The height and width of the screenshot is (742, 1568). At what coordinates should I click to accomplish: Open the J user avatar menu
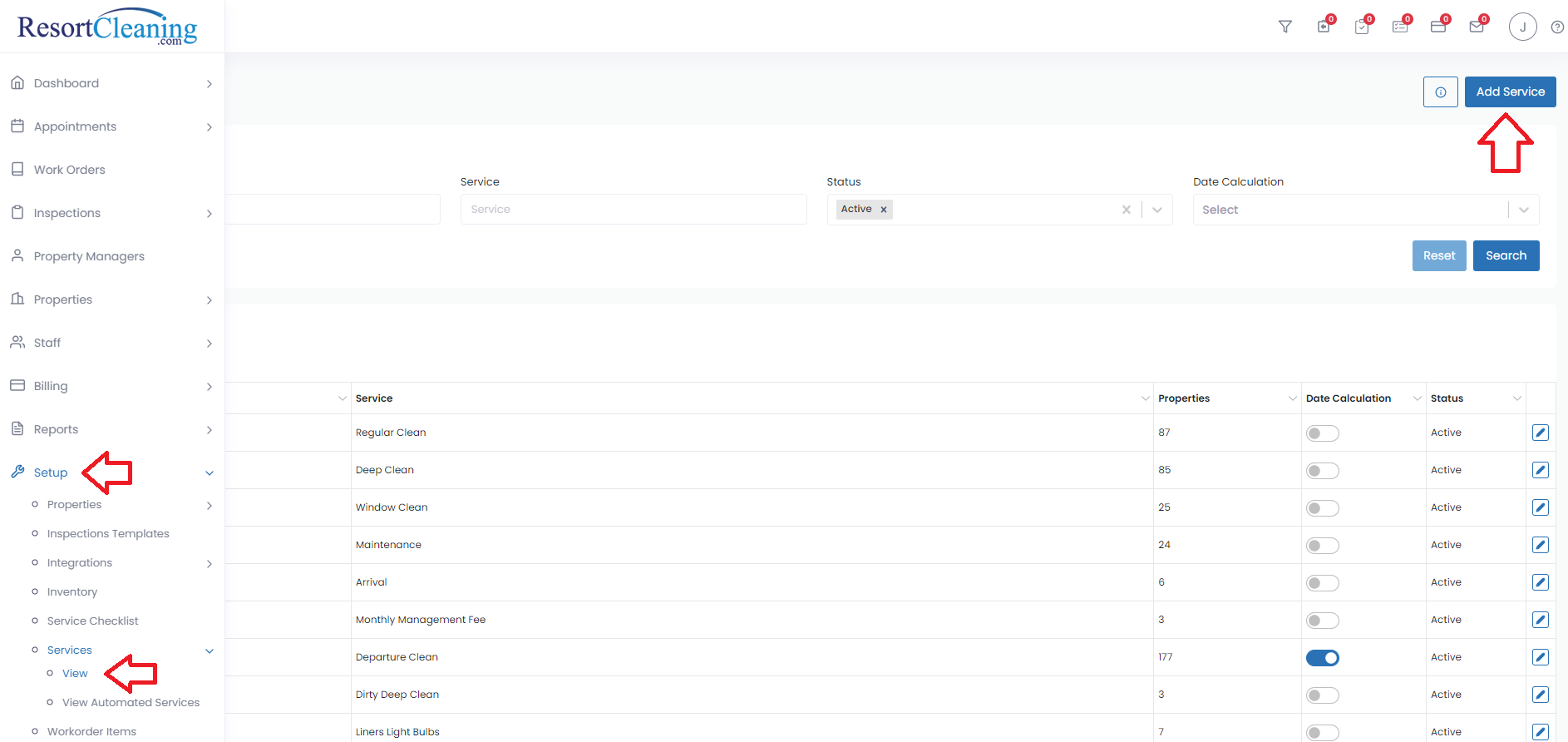(1522, 27)
